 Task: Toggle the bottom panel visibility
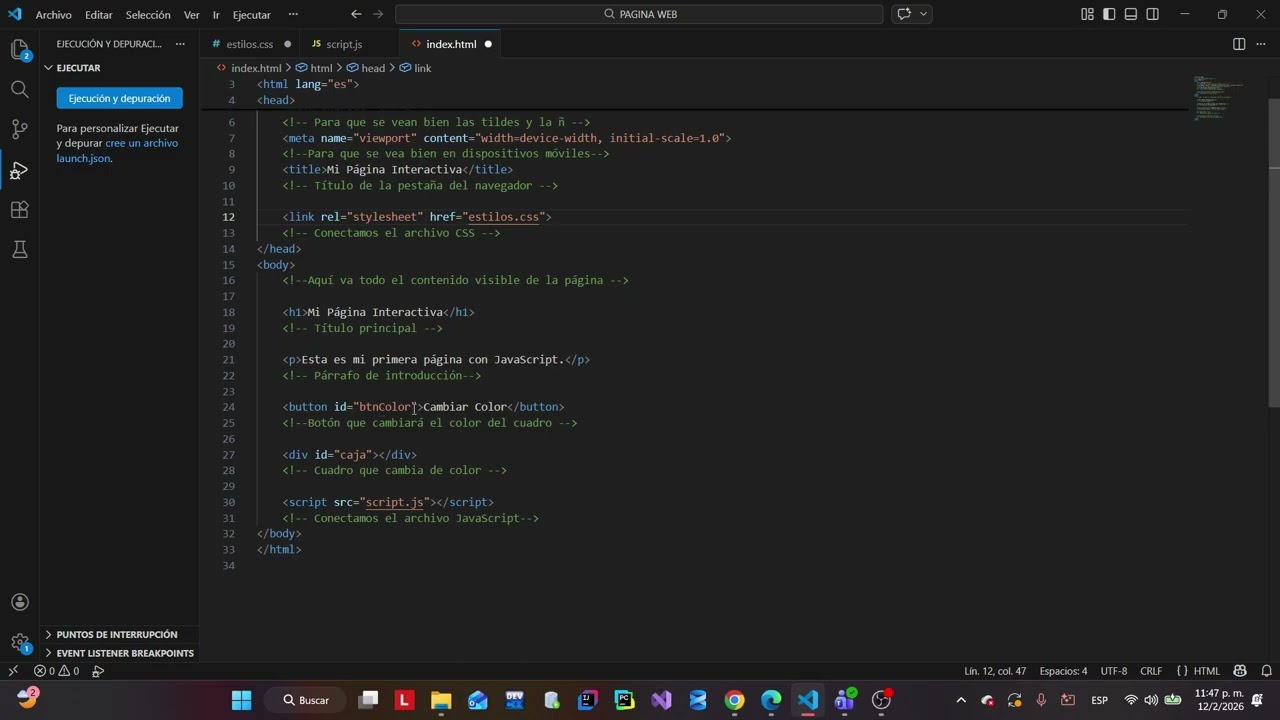tap(1131, 14)
